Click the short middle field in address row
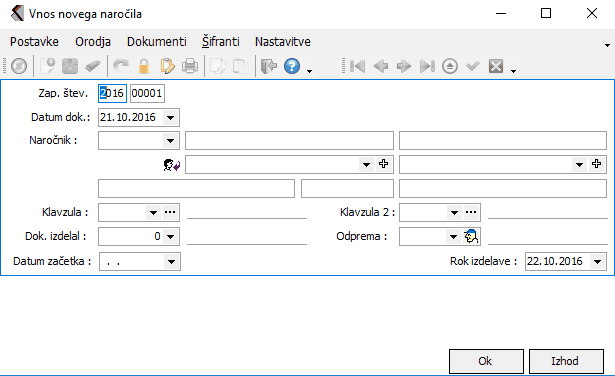 point(347,189)
